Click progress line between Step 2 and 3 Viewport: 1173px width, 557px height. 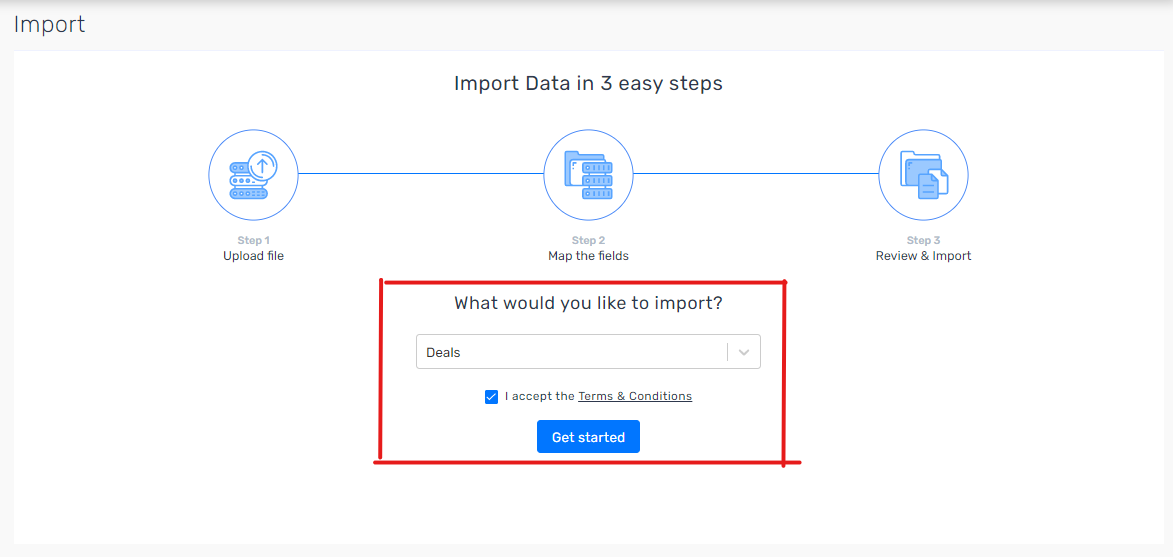coord(756,174)
